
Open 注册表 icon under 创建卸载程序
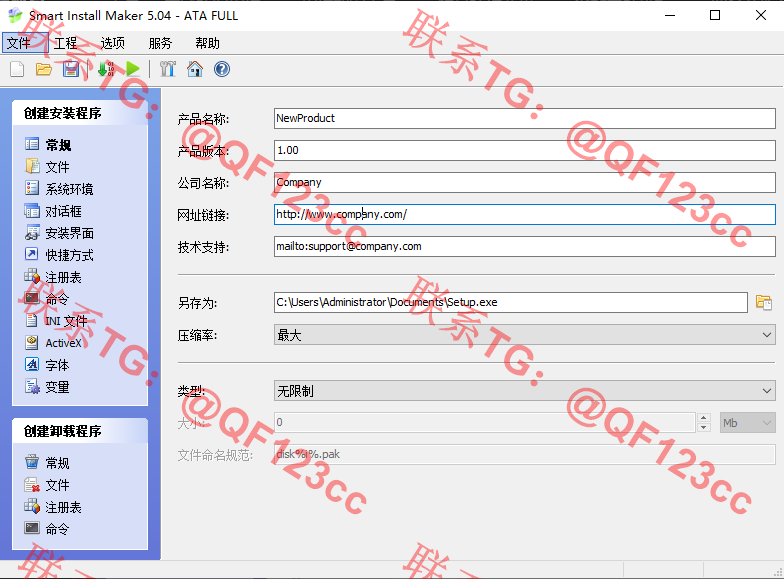[x=32, y=506]
